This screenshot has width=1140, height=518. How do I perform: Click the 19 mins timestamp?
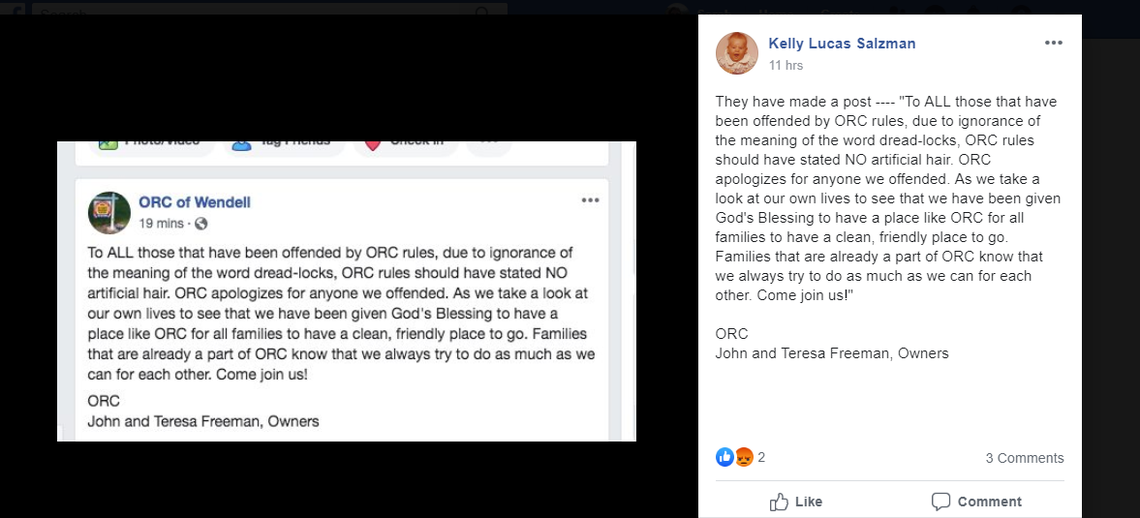pos(161,223)
